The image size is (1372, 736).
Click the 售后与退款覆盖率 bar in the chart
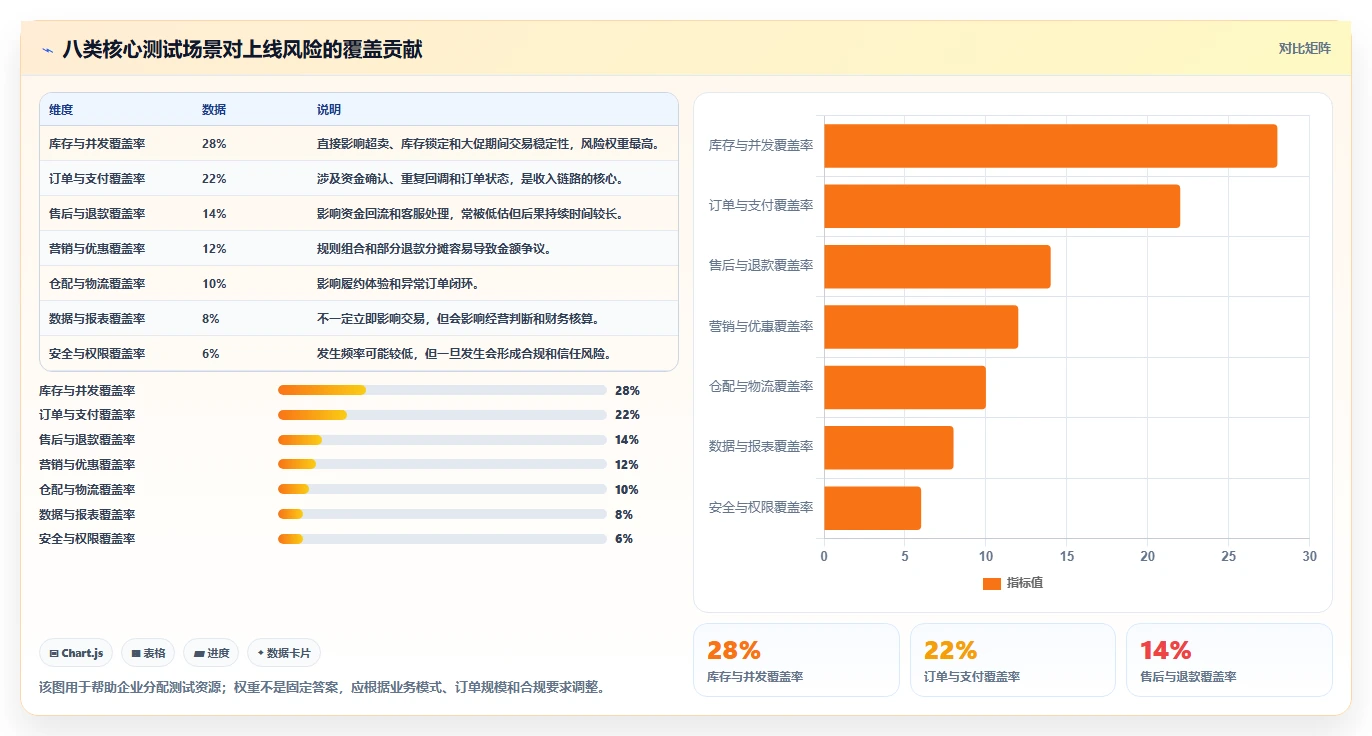point(937,266)
